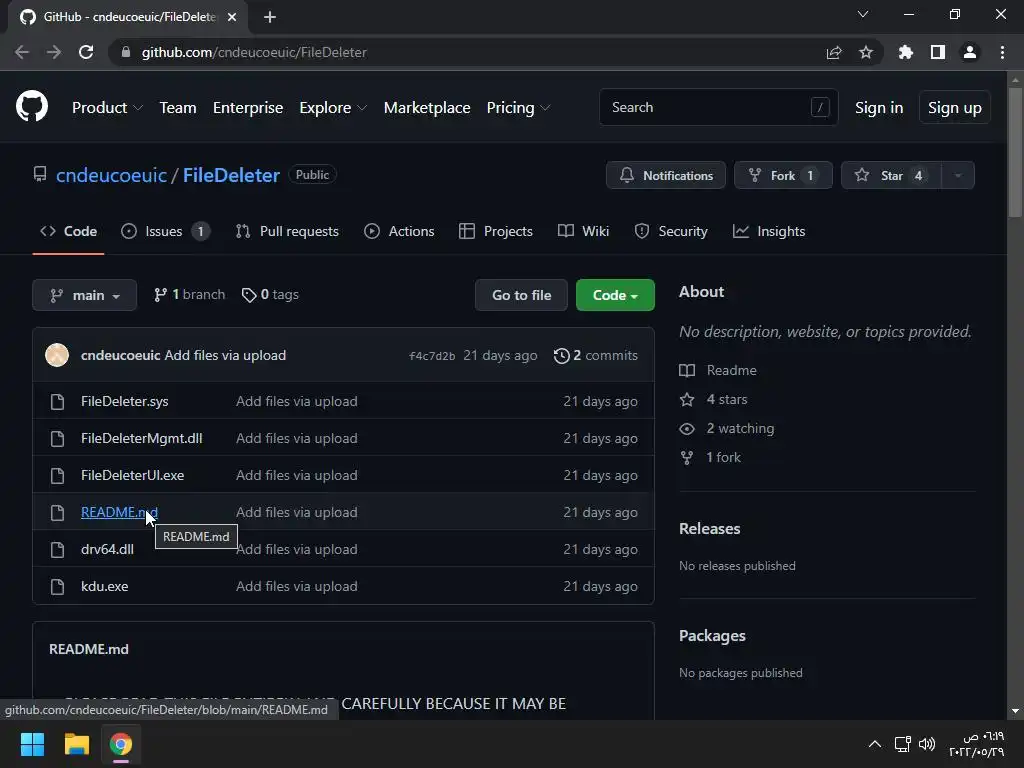Click the repository icon beside cndeucoeuic
Image resolution: width=1024 pixels, height=768 pixels.
coord(40,174)
